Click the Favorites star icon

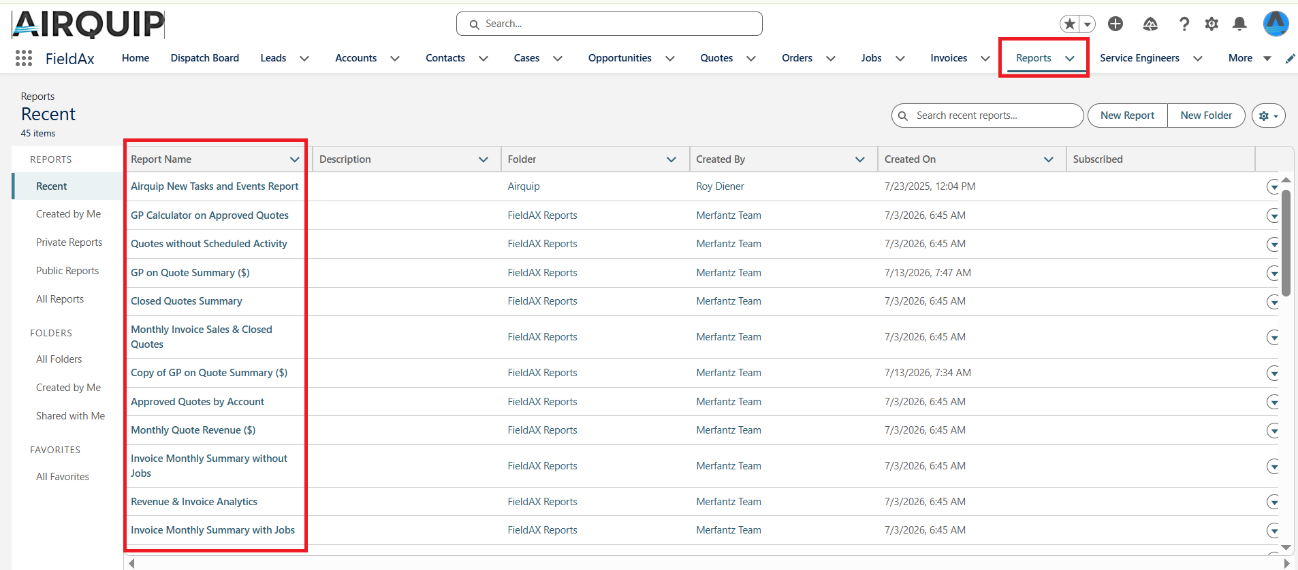coord(1070,24)
